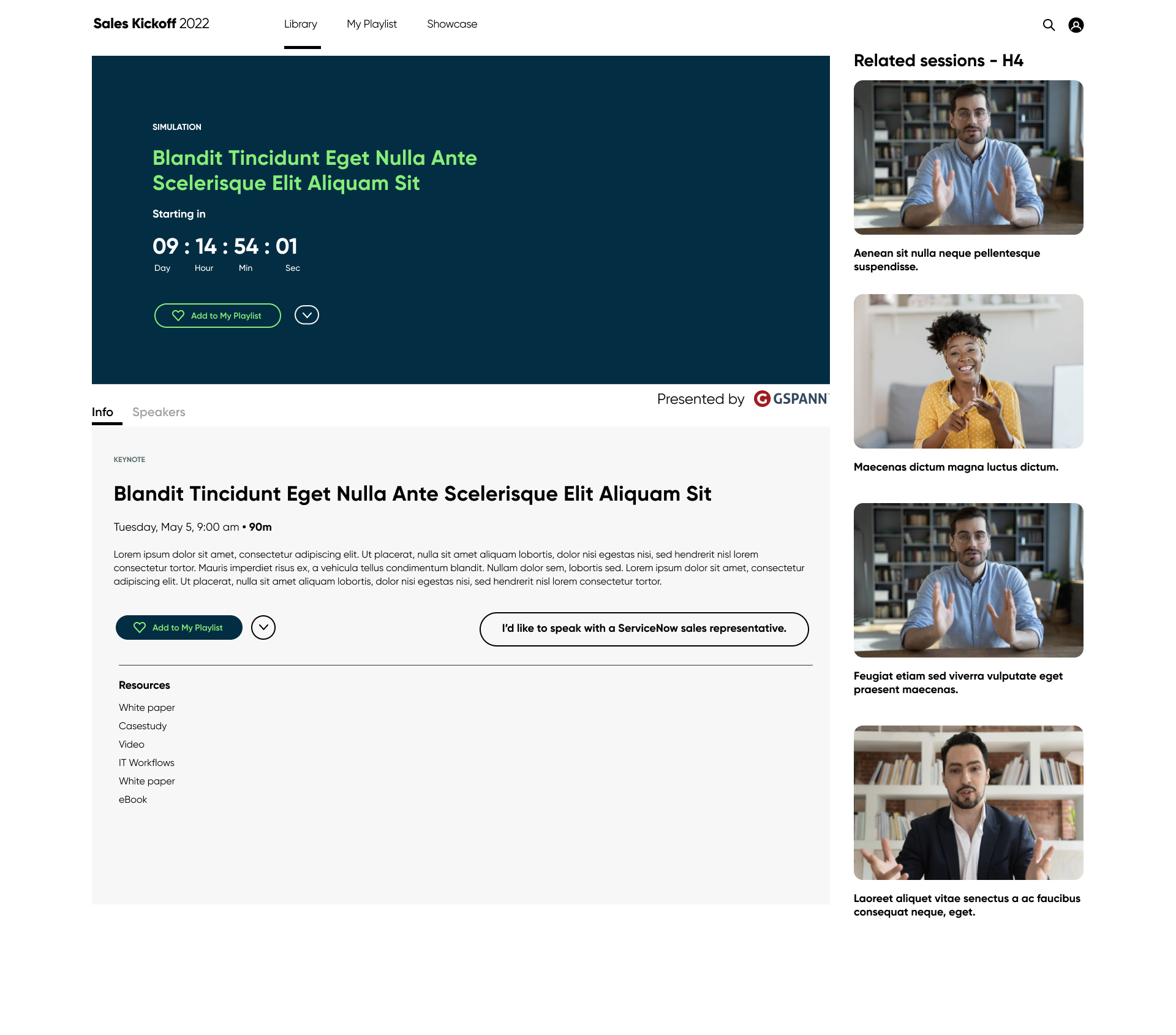1176x1035 pixels.
Task: Expand the chevron dropdown in the hero banner
Action: click(x=307, y=315)
